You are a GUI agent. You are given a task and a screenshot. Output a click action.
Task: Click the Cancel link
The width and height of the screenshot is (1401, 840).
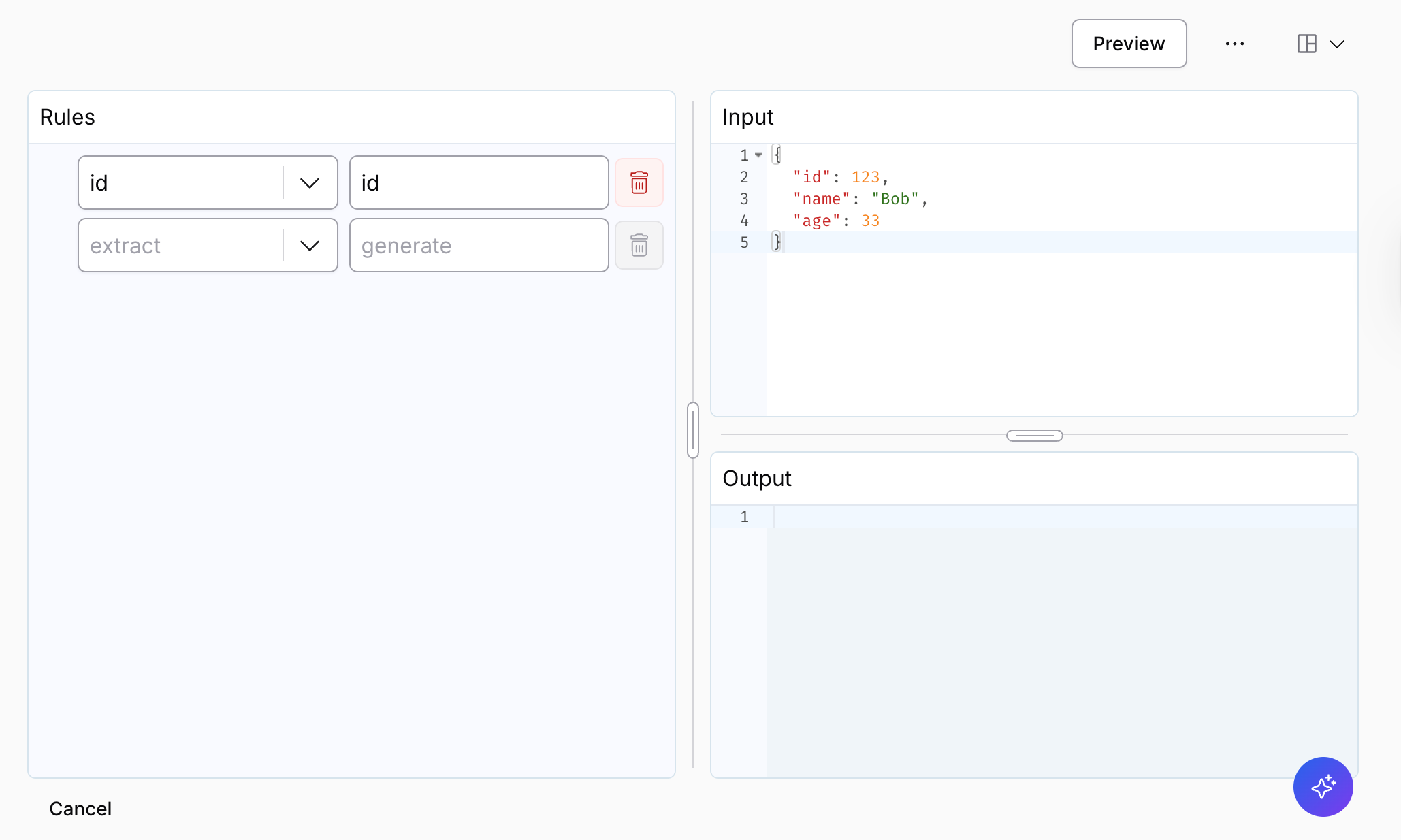80,809
